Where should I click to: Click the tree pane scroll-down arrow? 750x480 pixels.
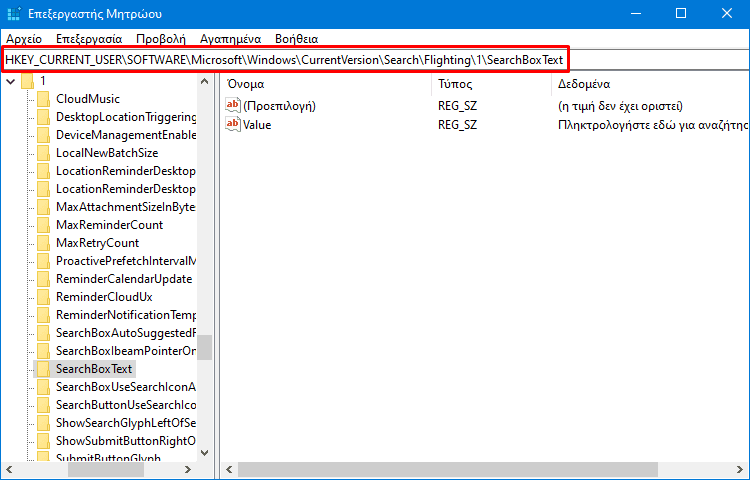tap(205, 452)
